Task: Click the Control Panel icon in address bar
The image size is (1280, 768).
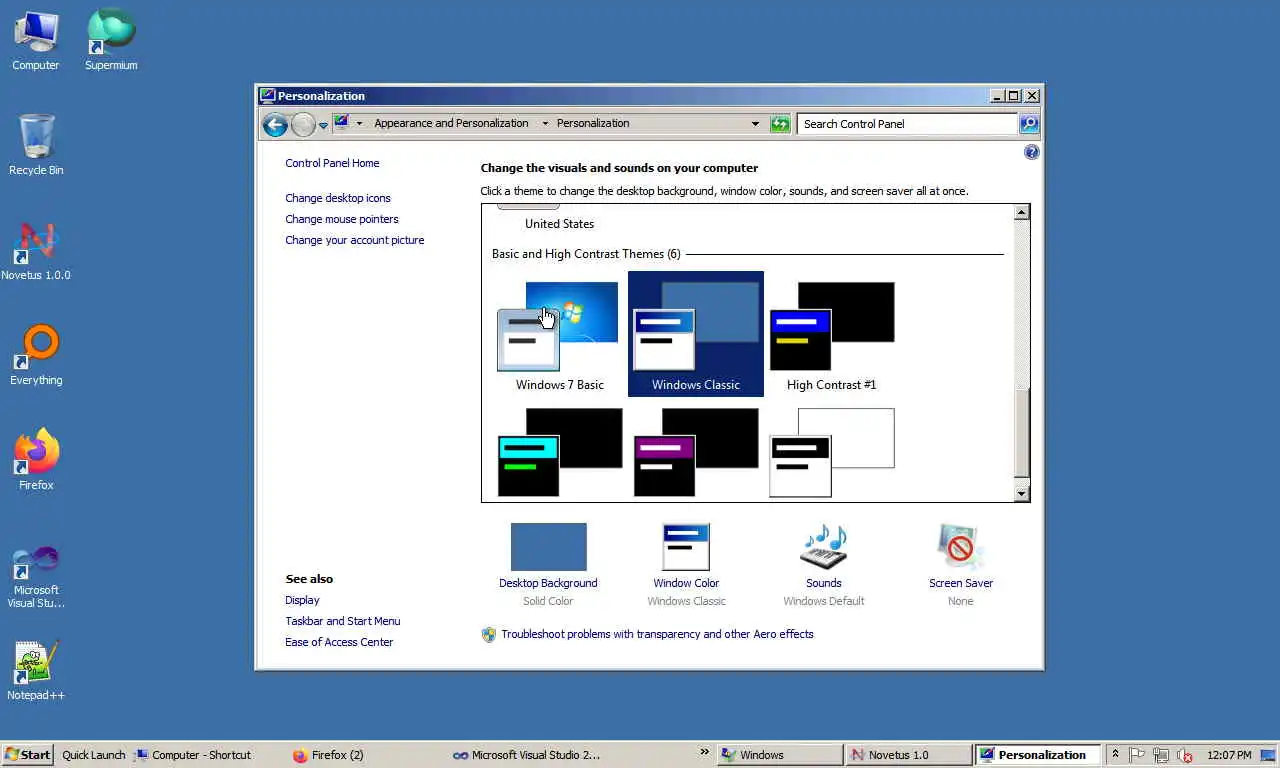Action: pyautogui.click(x=342, y=122)
